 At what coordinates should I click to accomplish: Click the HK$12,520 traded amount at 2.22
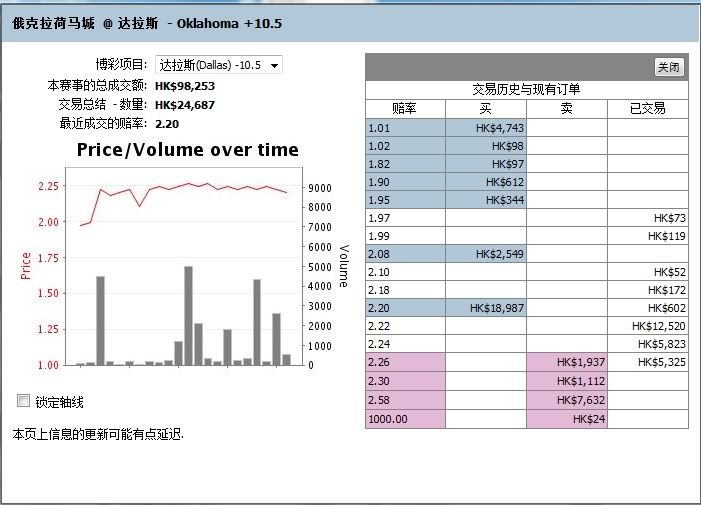[647, 326]
